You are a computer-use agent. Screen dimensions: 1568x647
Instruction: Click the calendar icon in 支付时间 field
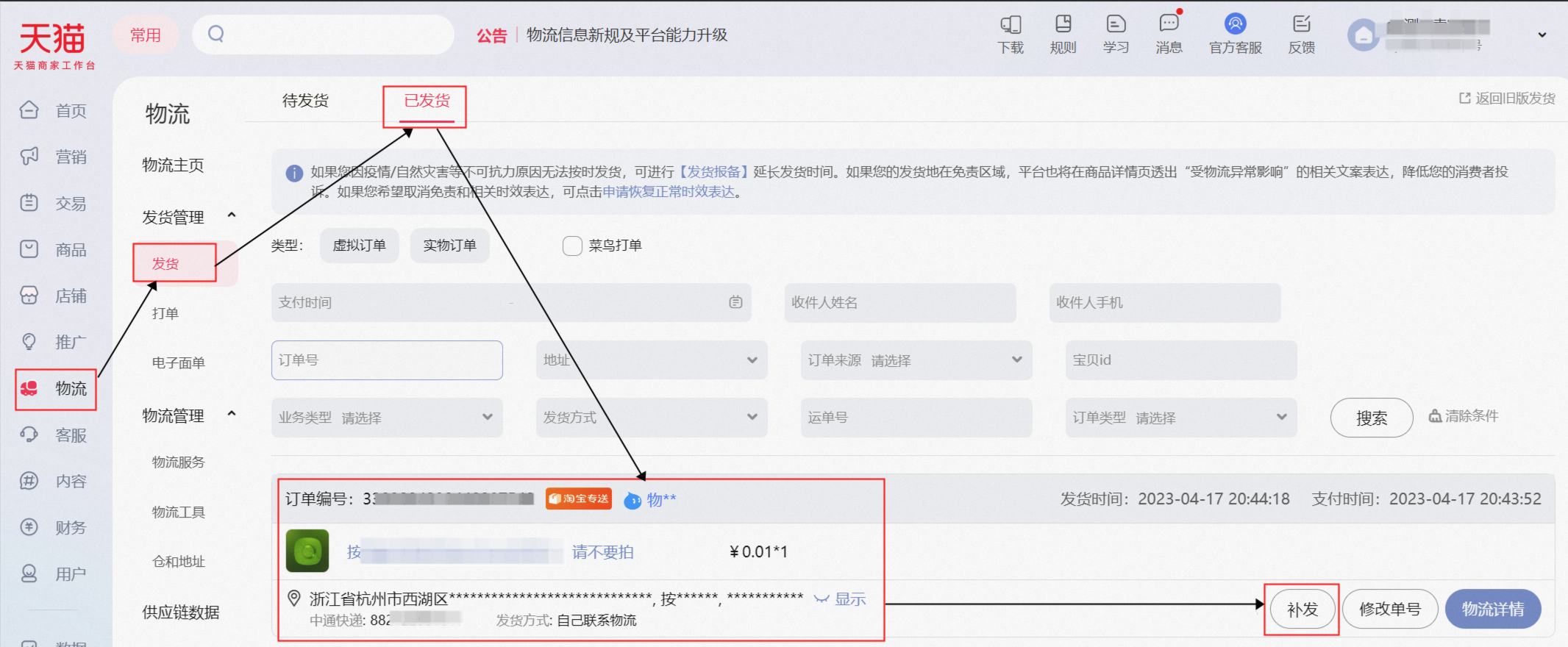pyautogui.click(x=735, y=302)
